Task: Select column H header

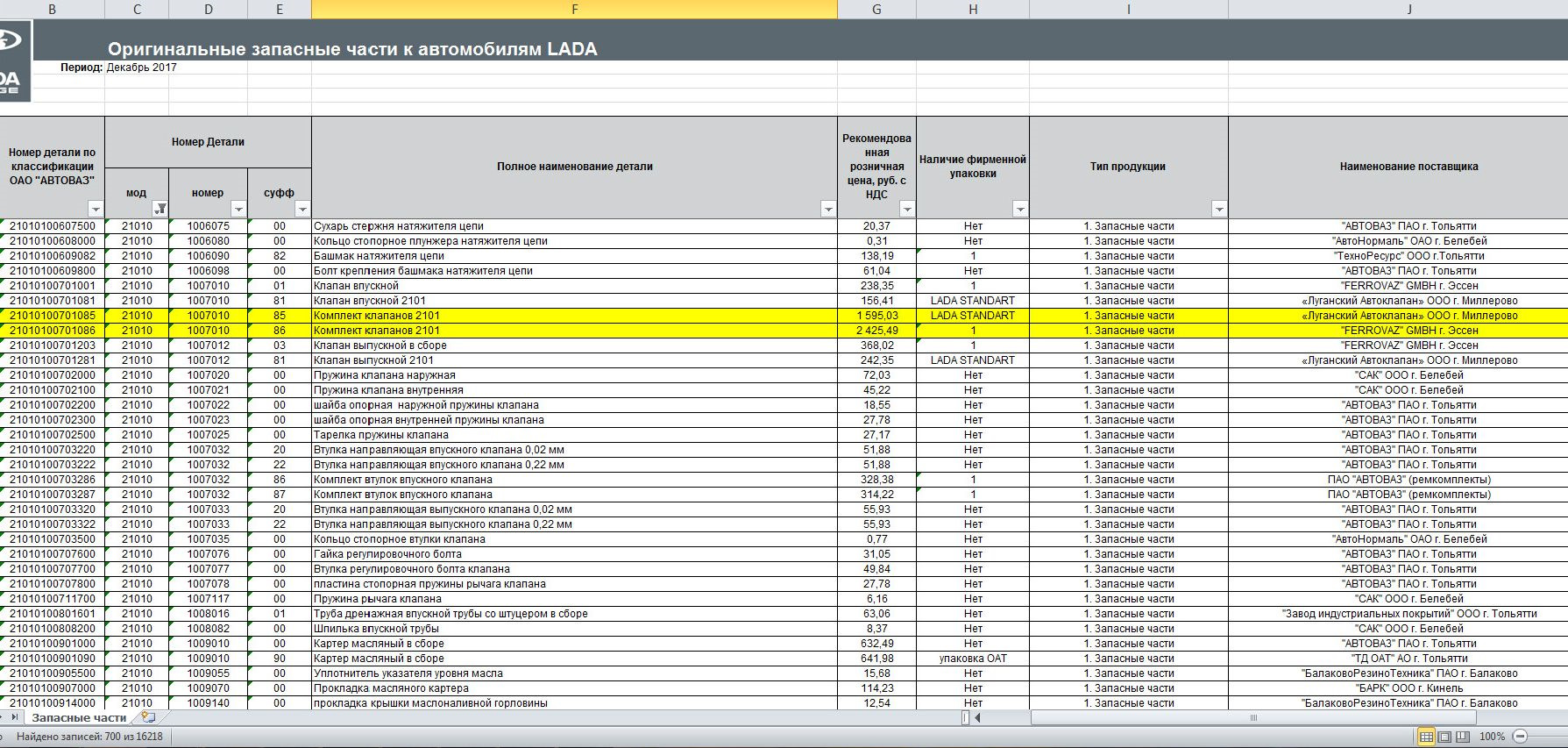Action: pyautogui.click(x=973, y=9)
